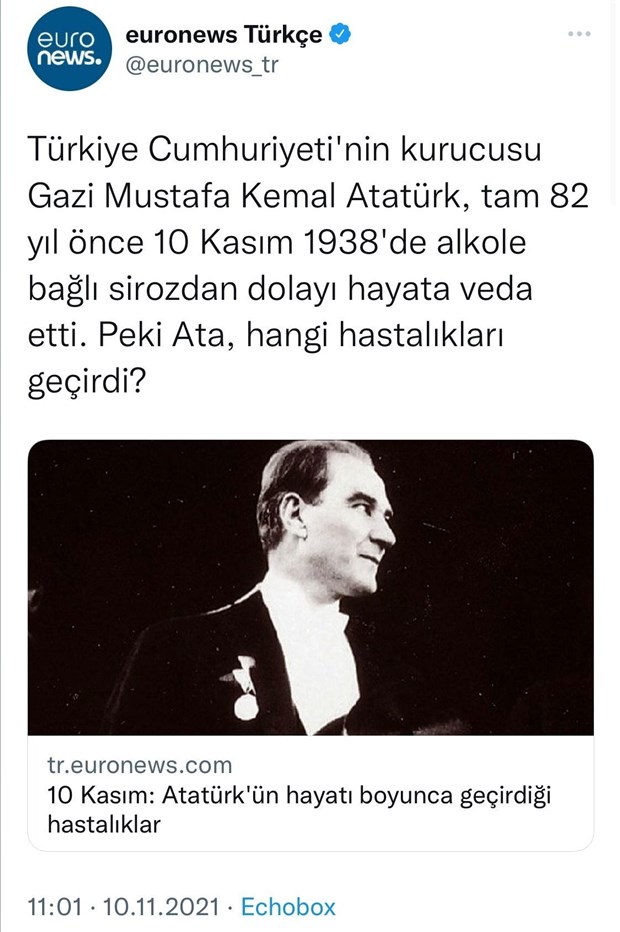Screen dimensions: 620x932
Task: Click the 11:01 tweet timestamp
Action: [55, 907]
